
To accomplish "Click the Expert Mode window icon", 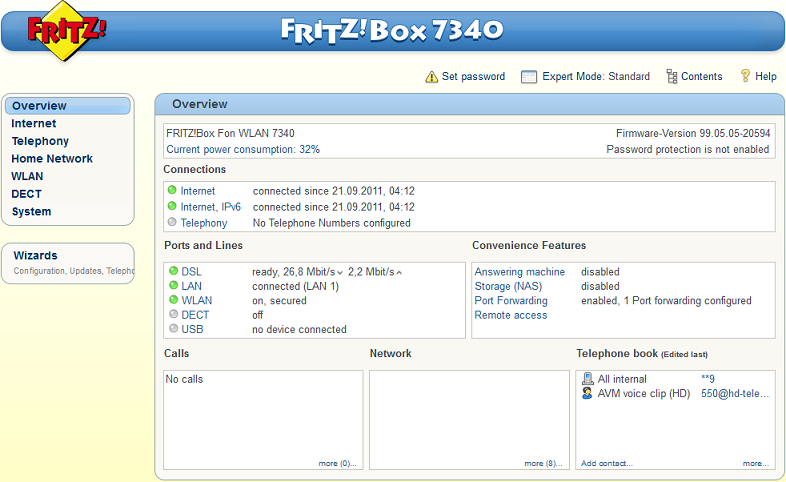I will [x=528, y=77].
